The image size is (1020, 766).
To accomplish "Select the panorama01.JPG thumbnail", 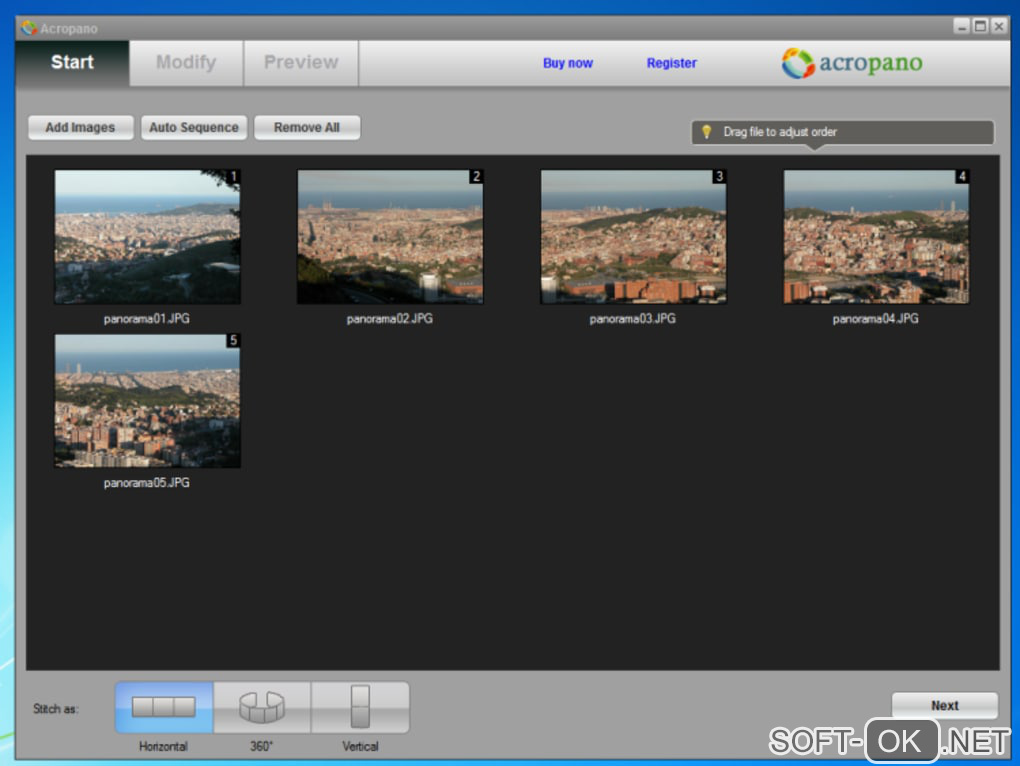I will click(x=148, y=237).
